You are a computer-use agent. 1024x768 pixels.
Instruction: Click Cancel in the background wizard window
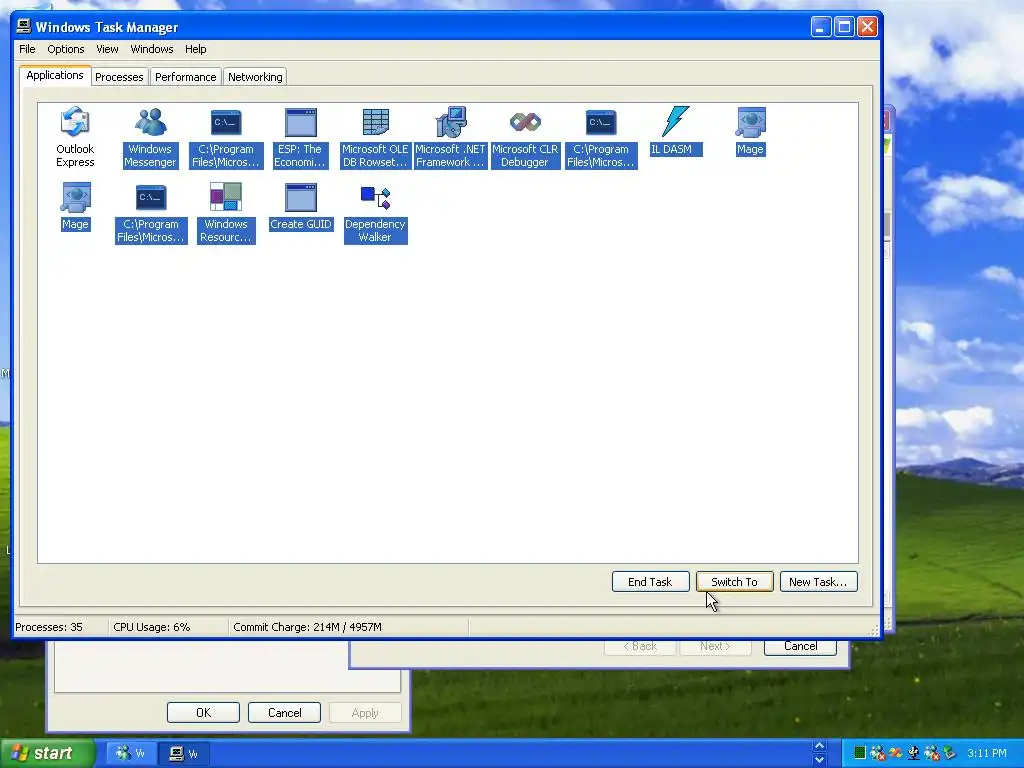tap(800, 647)
